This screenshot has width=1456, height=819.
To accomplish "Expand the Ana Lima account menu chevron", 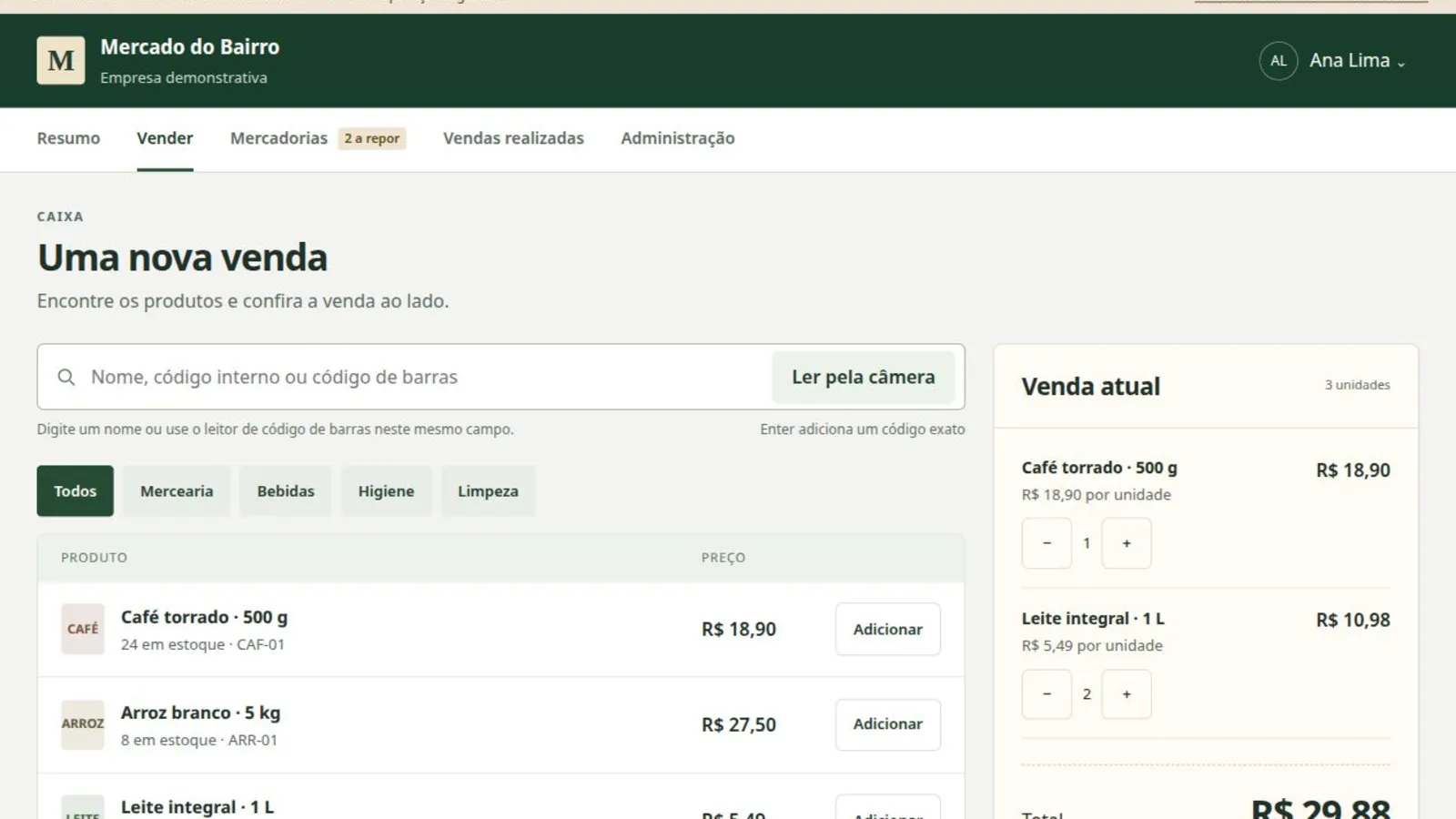I will click(x=1401, y=64).
